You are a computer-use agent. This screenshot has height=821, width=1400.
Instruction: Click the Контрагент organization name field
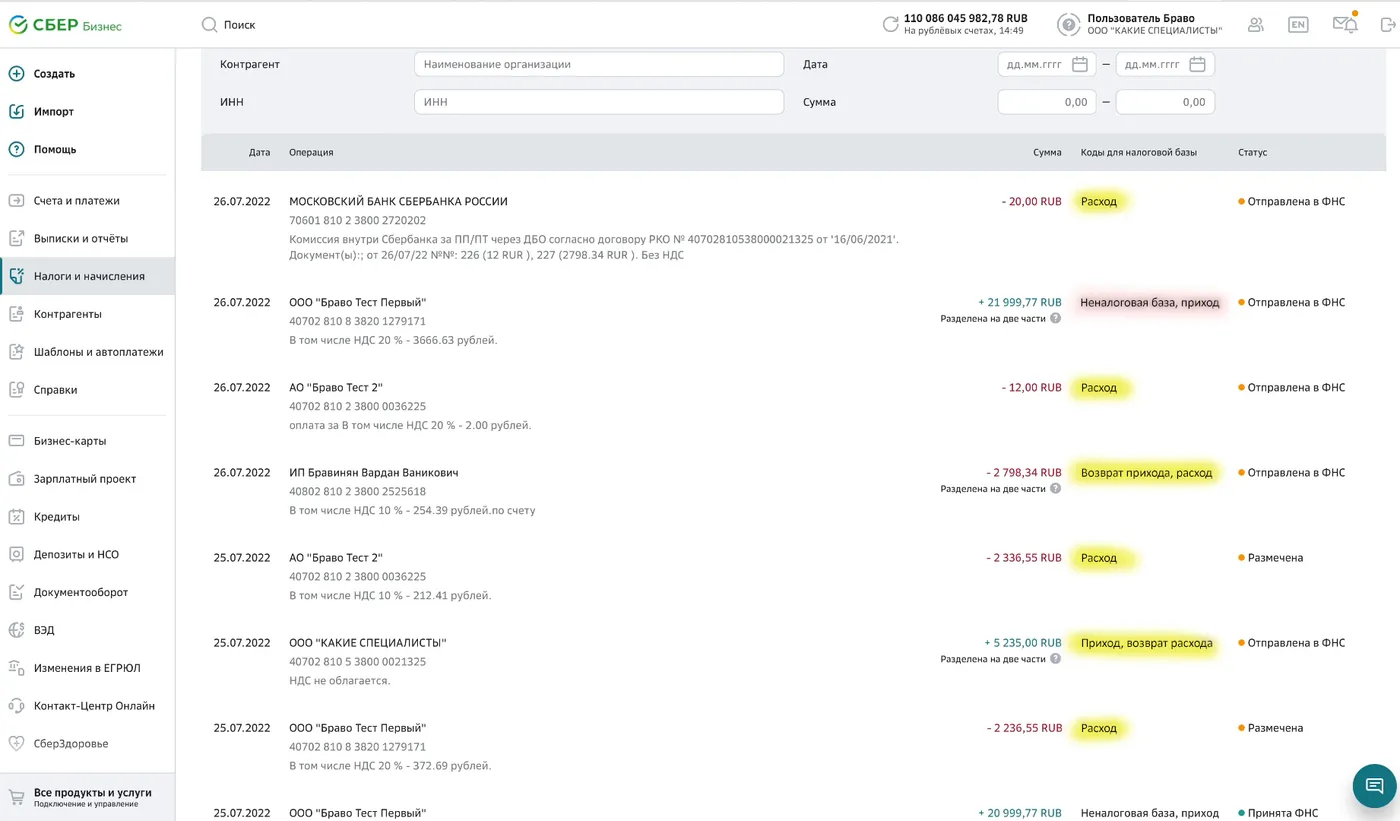599,64
